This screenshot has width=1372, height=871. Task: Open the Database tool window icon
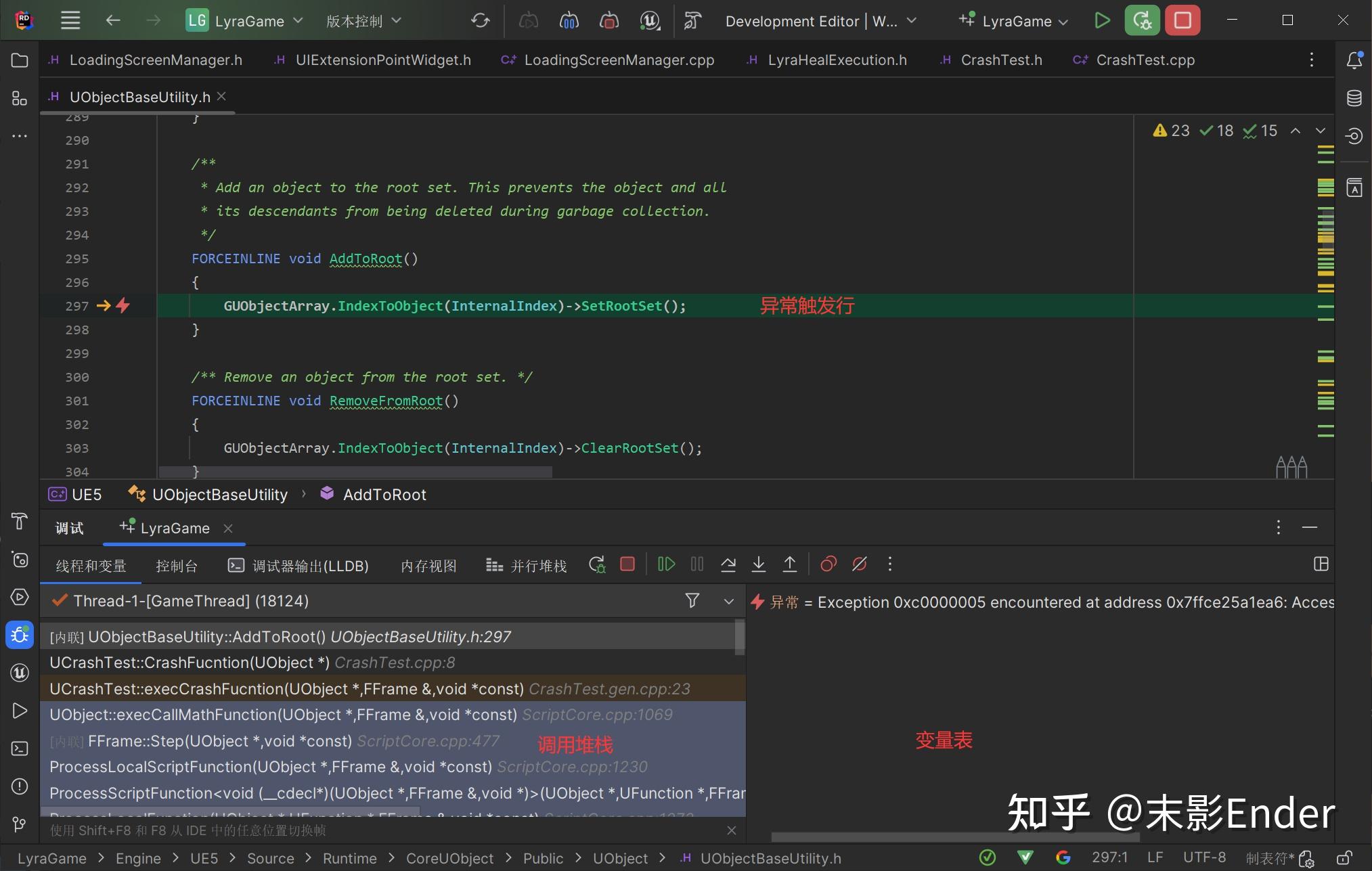(1354, 98)
